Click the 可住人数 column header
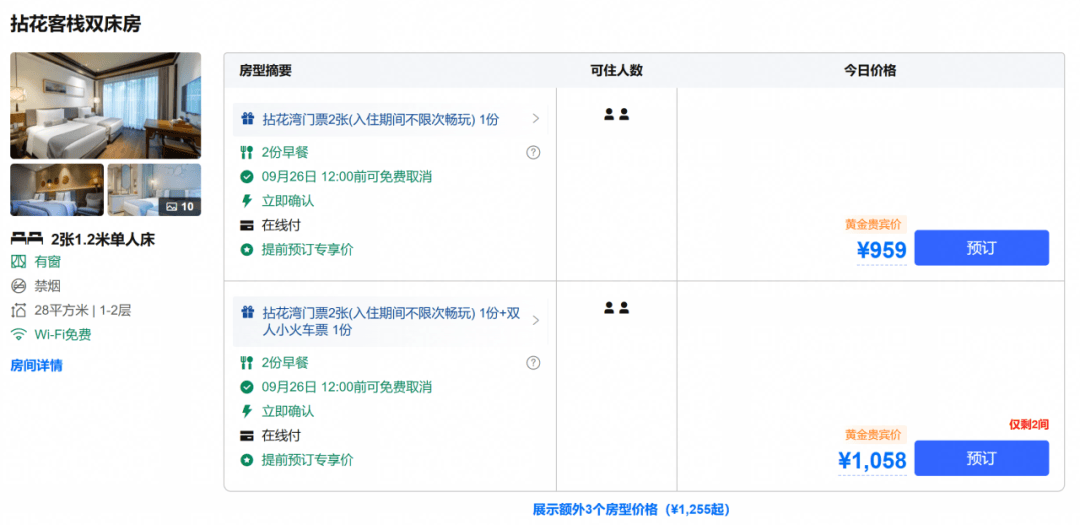Viewport: 1080px width, 525px height. (x=616, y=70)
